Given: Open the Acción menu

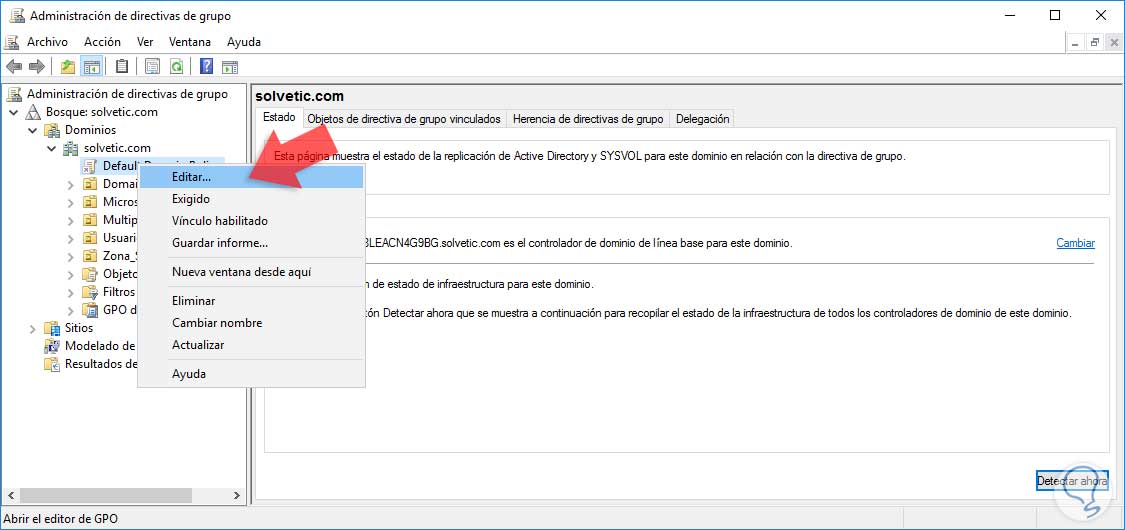Looking at the screenshot, I should (x=103, y=42).
